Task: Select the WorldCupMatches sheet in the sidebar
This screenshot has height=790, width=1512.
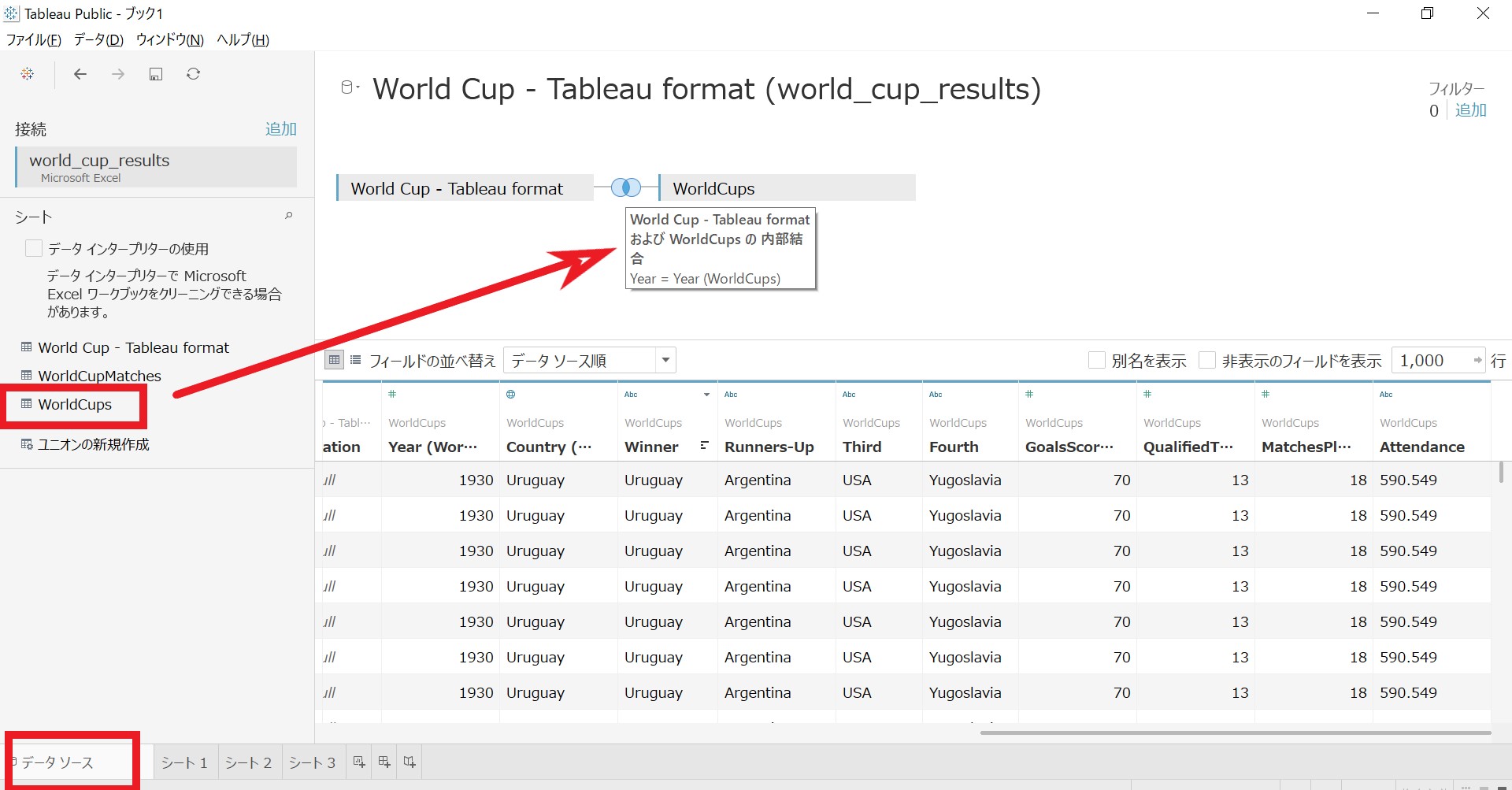Action: (100, 376)
